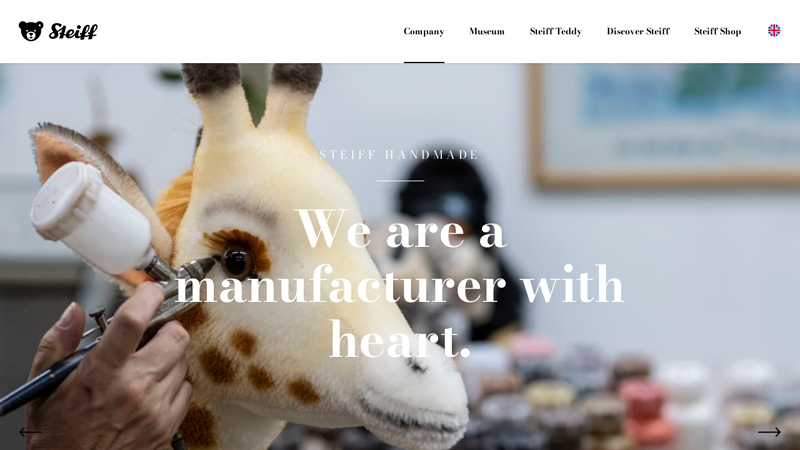Click the Steiff script wordmark
This screenshot has height=450, width=800.
[73, 32]
